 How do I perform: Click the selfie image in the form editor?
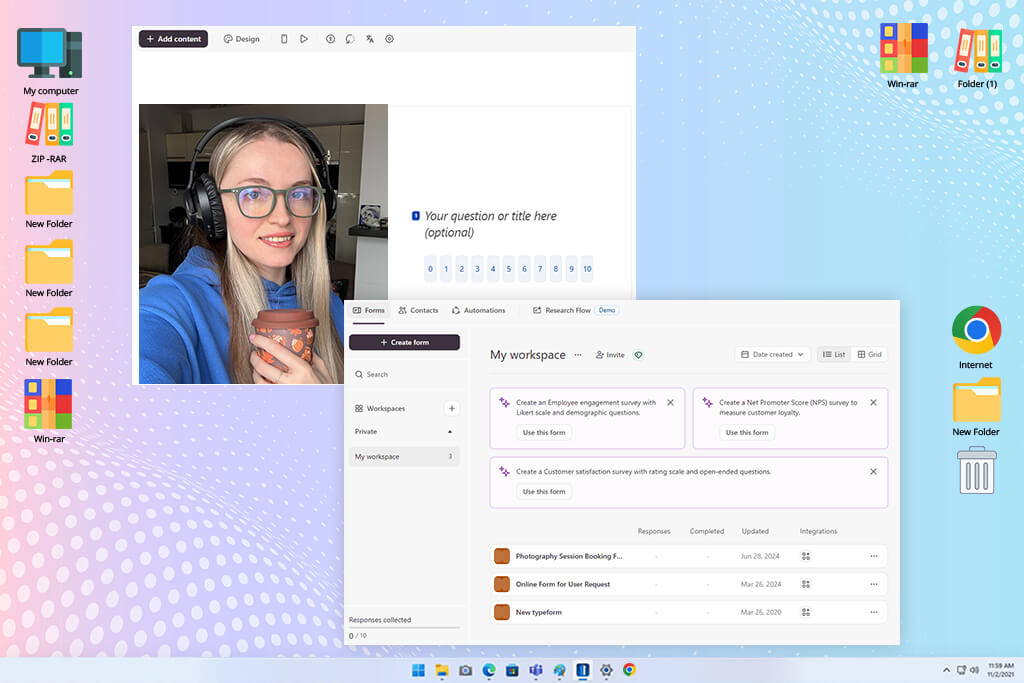pos(263,244)
